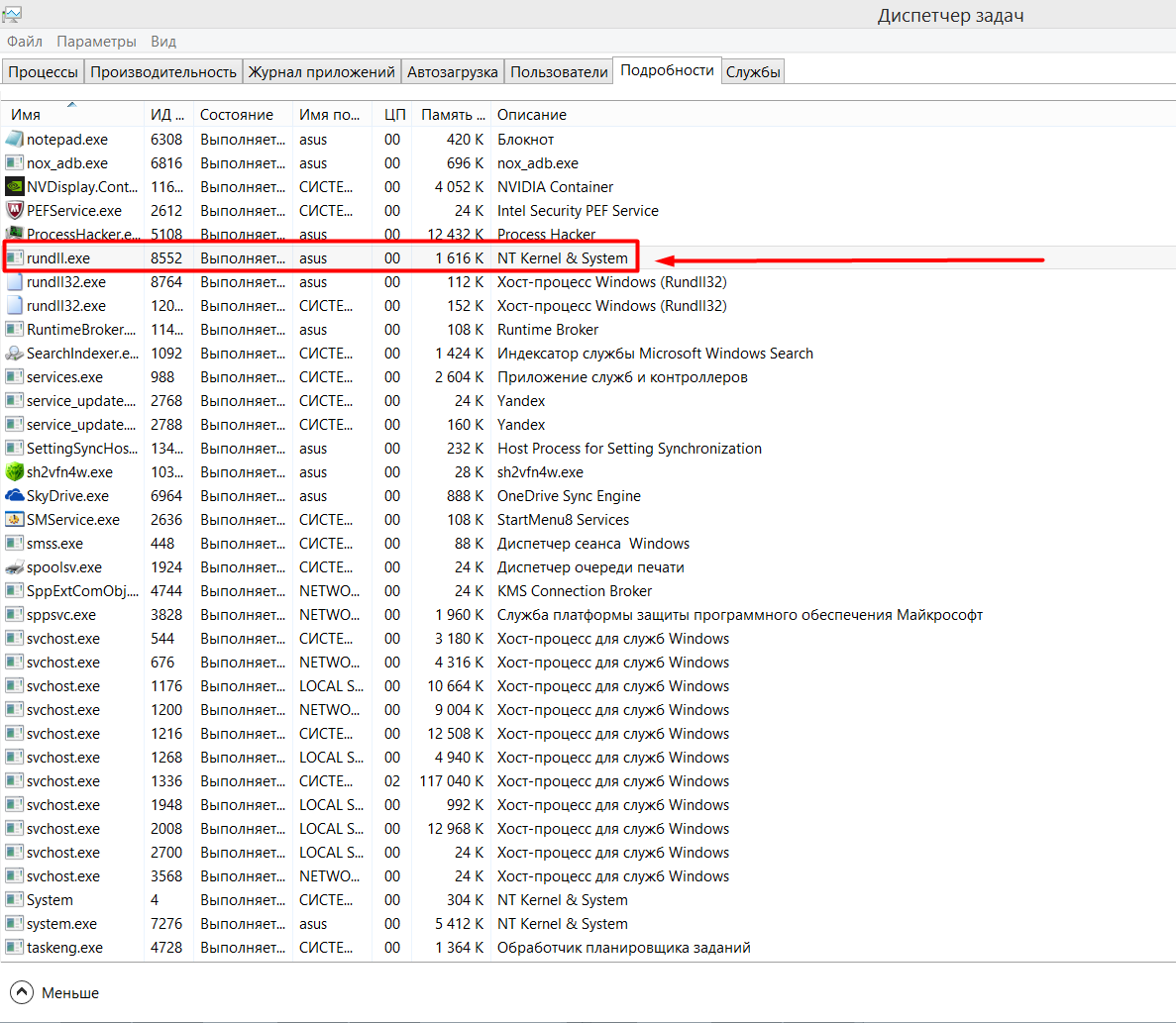Collapse view with the Меньше arrow button
Viewport: 1176px width, 1023px height.
click(x=22, y=992)
